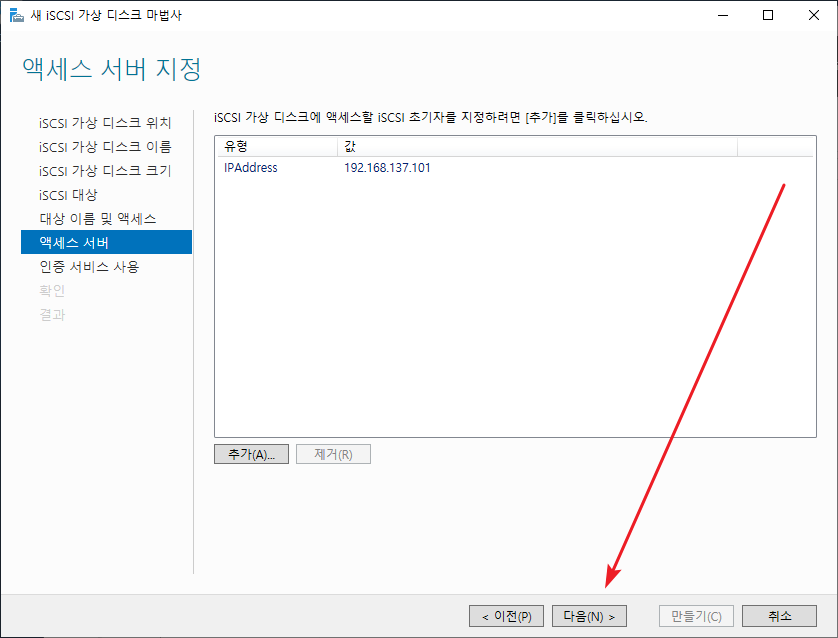Sort by the 값 column header
This screenshot has height=638, width=838.
537,146
